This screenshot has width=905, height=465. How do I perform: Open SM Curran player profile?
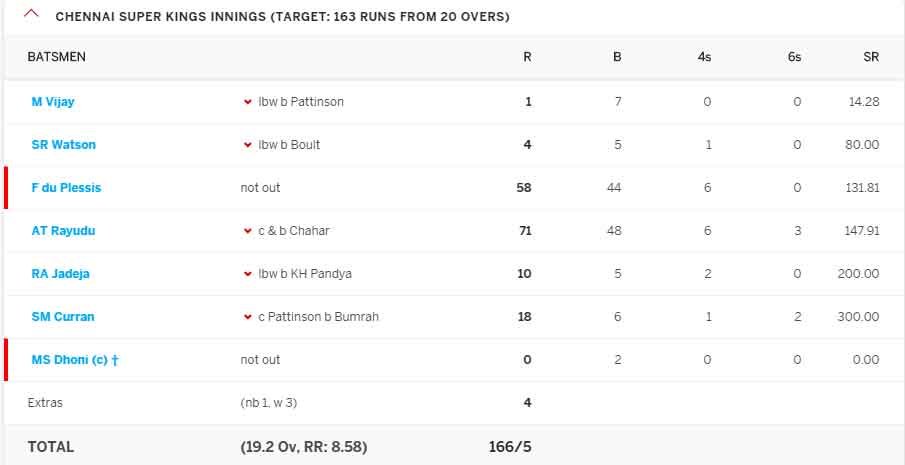tap(63, 317)
